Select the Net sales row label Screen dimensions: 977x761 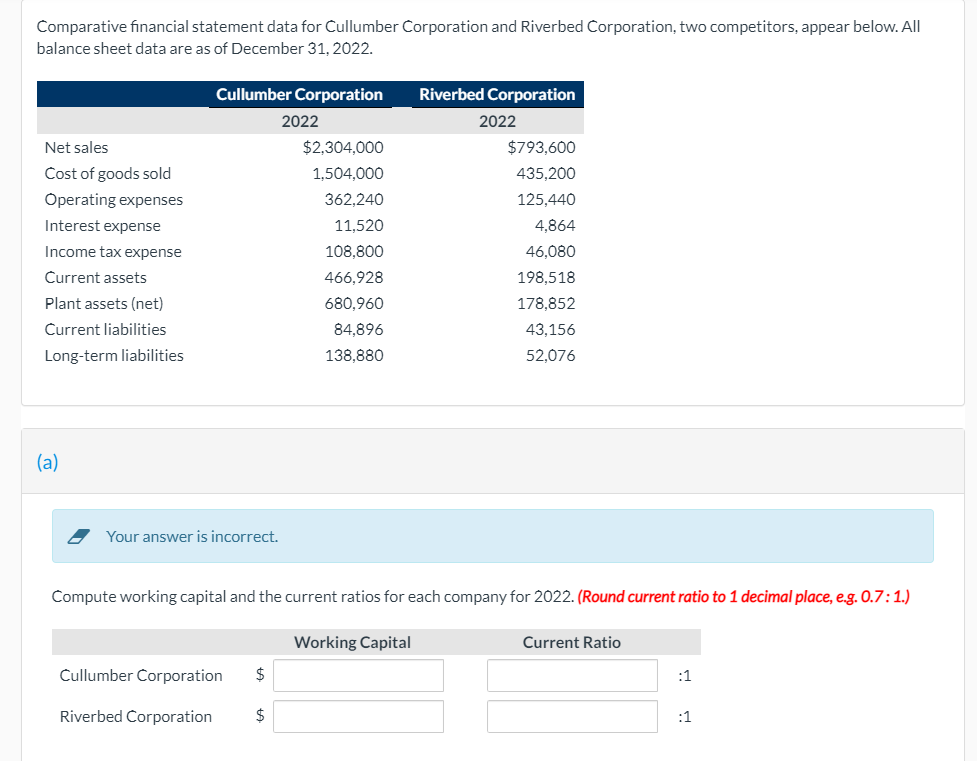pyautogui.click(x=76, y=147)
